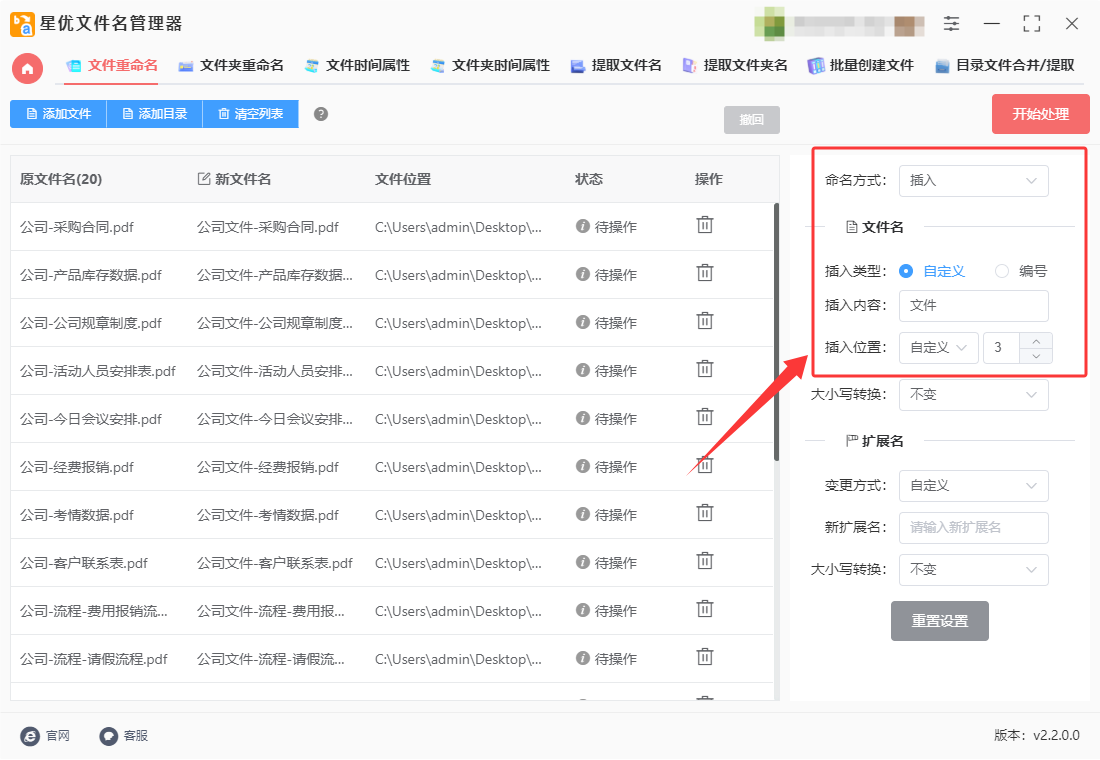1100x760 pixels.
Task: Delete the 公司-今日会议安排.pdf row
Action: click(x=704, y=417)
